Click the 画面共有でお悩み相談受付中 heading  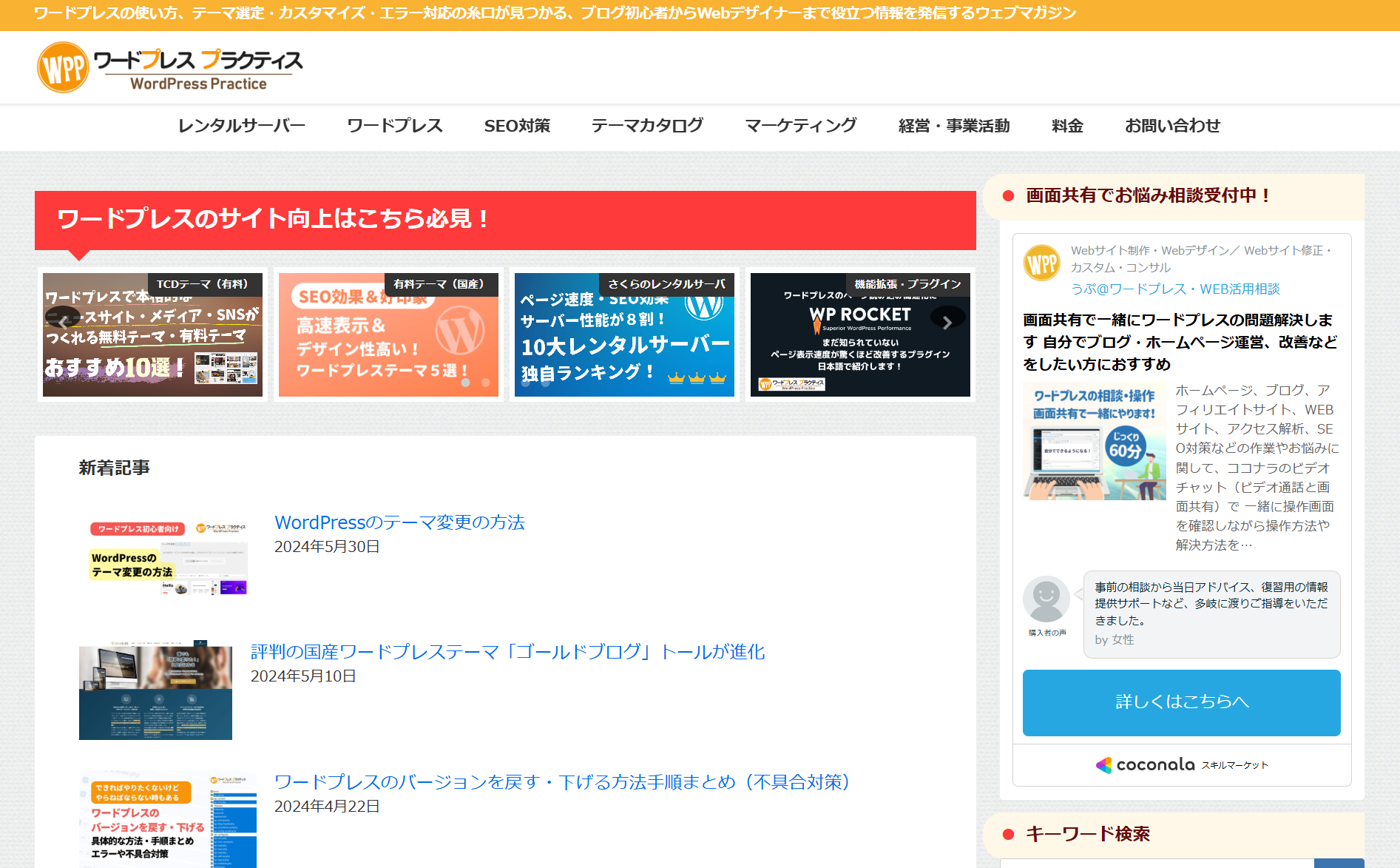pos(1149,195)
